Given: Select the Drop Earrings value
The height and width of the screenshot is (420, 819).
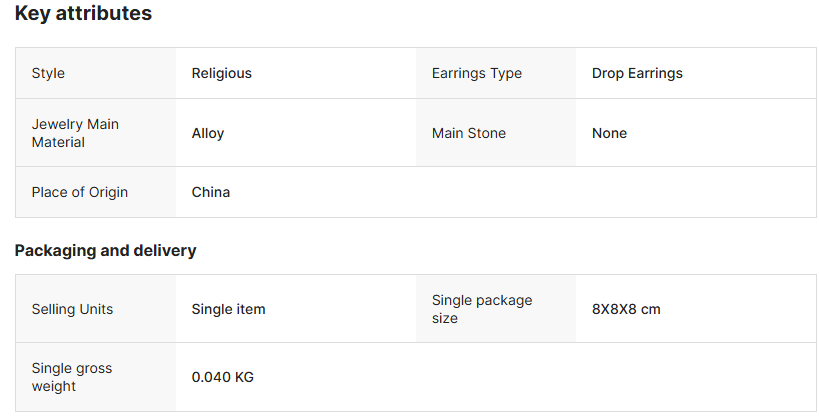Looking at the screenshot, I should [x=637, y=73].
